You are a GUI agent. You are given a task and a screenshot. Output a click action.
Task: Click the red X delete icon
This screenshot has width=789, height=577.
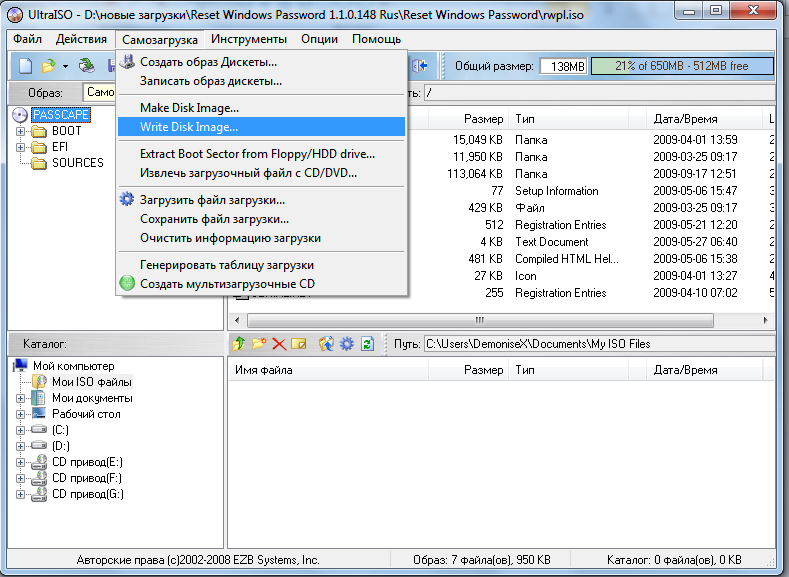279,344
